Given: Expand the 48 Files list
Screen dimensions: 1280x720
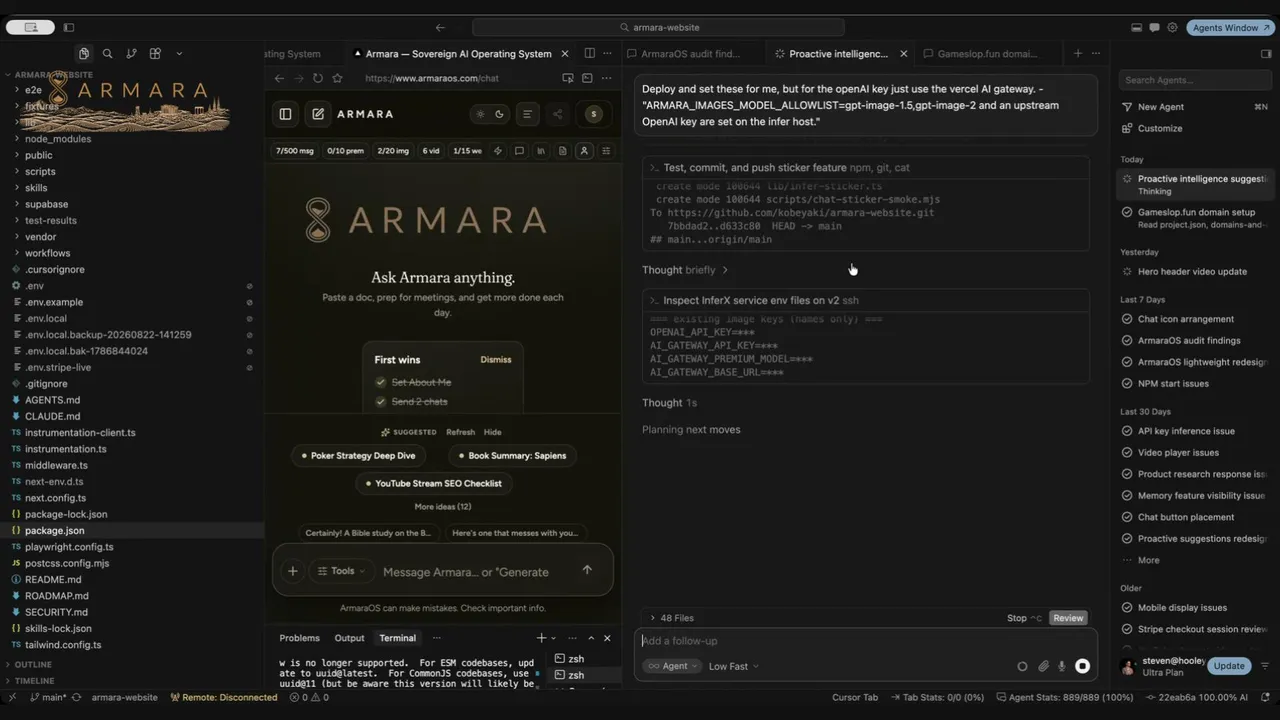Looking at the screenshot, I should (671, 618).
